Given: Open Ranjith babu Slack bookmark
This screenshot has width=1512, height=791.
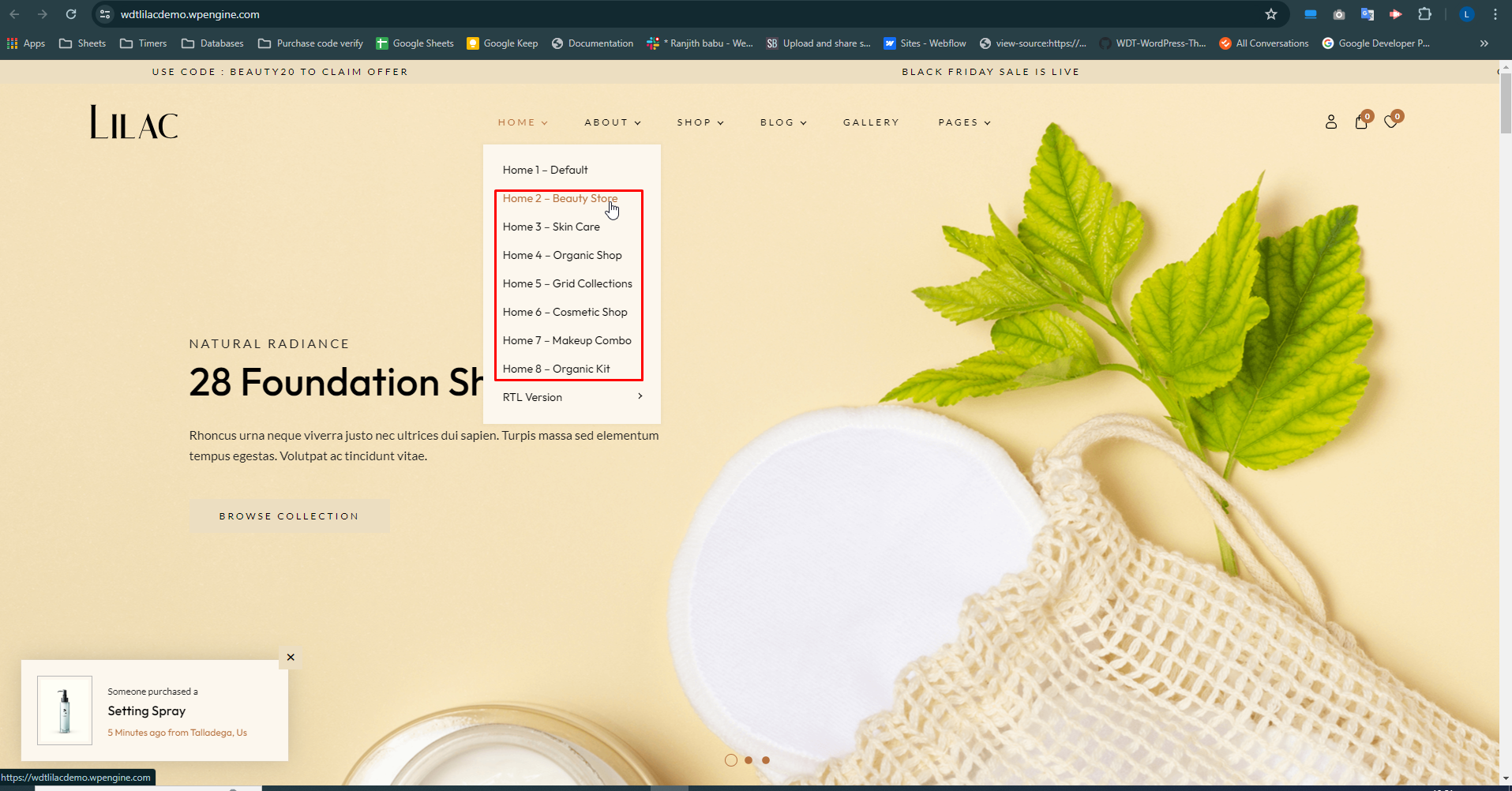Looking at the screenshot, I should point(700,43).
